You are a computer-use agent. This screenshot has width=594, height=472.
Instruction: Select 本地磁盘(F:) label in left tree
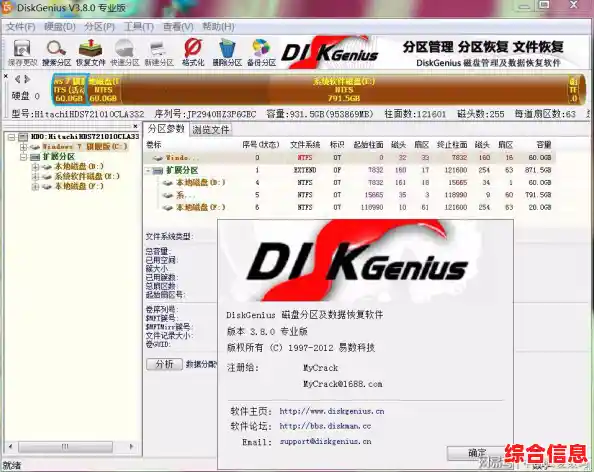[79, 186]
